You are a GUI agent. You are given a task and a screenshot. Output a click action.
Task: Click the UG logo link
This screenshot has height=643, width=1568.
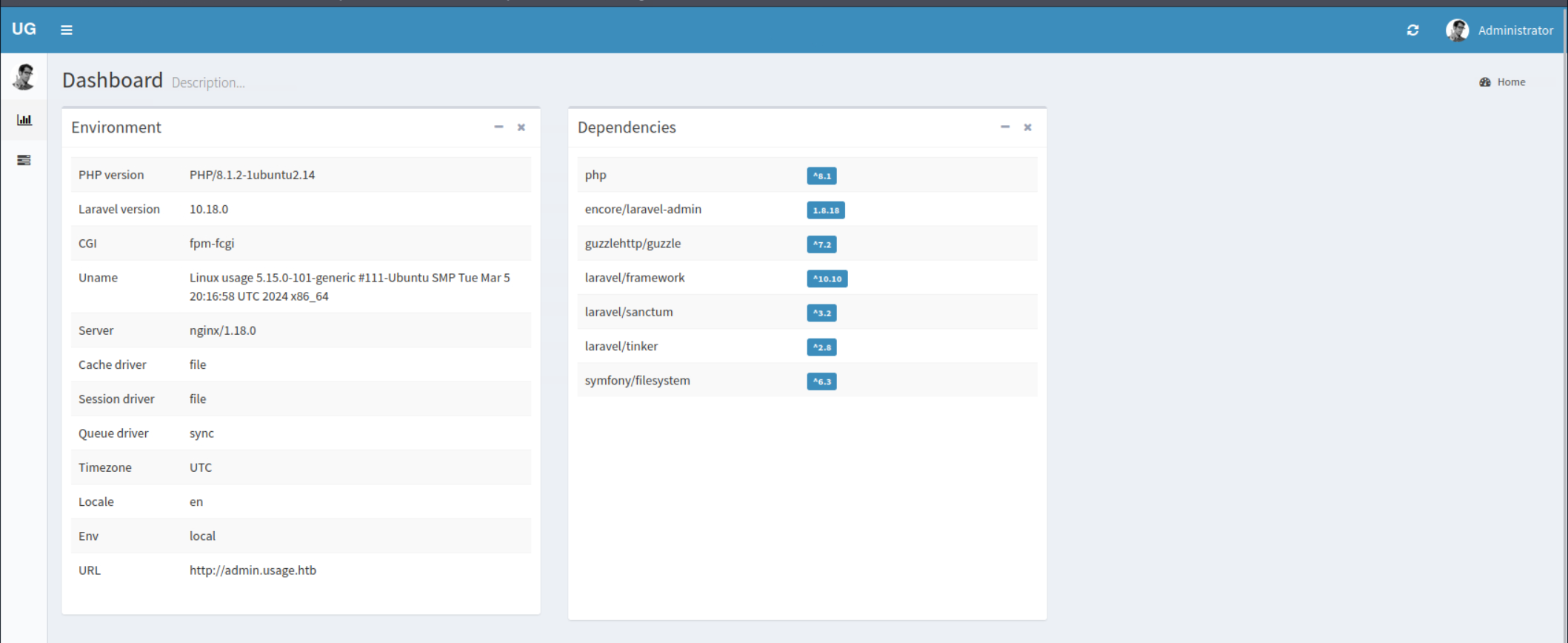tap(24, 30)
